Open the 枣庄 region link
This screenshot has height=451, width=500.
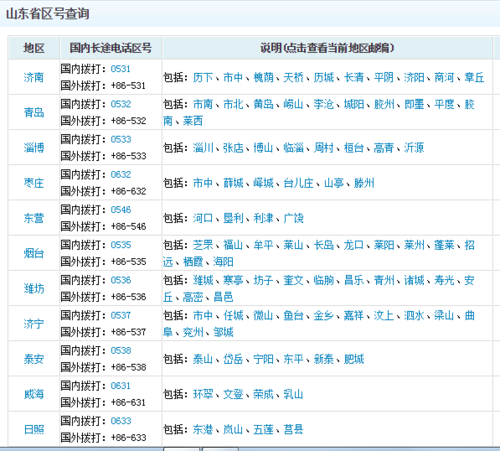pyautogui.click(x=34, y=183)
